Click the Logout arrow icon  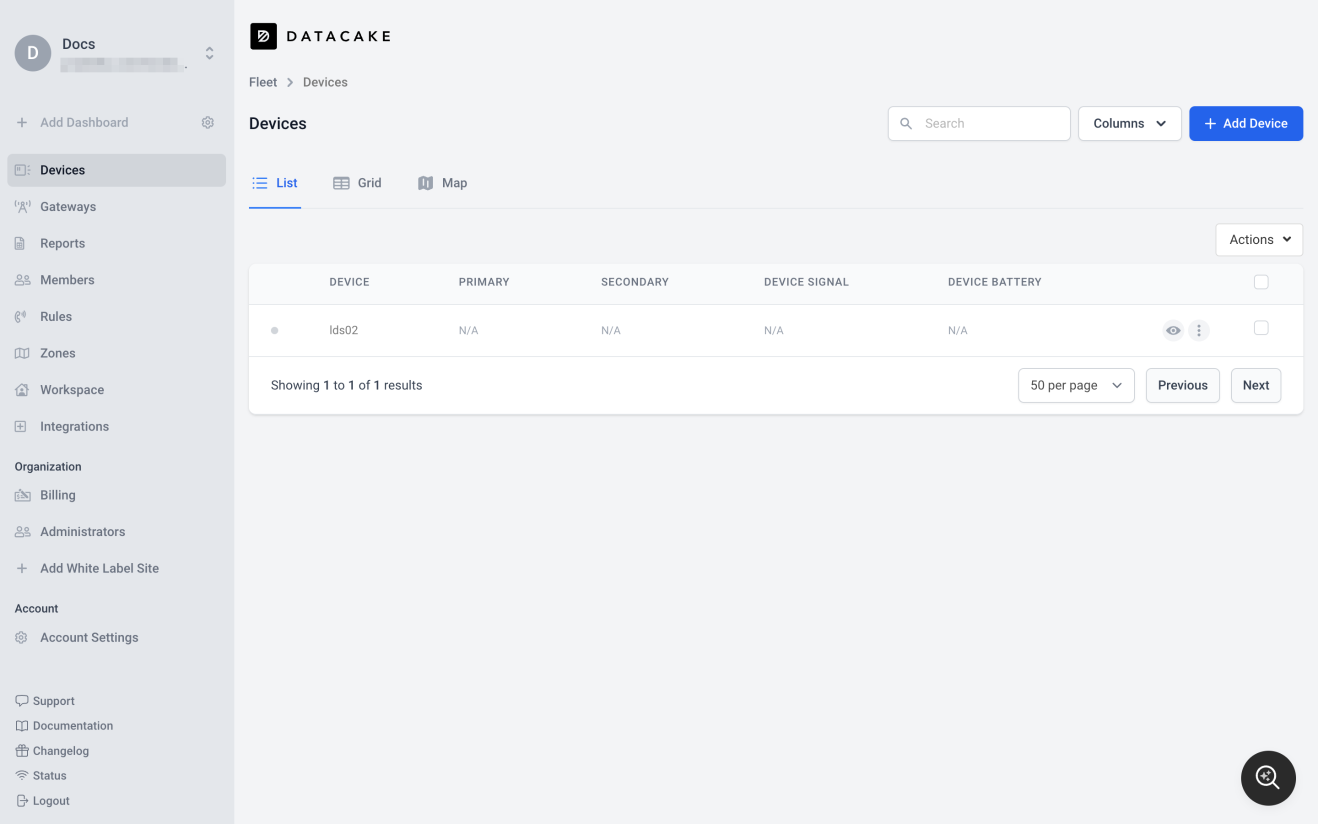click(x=22, y=801)
